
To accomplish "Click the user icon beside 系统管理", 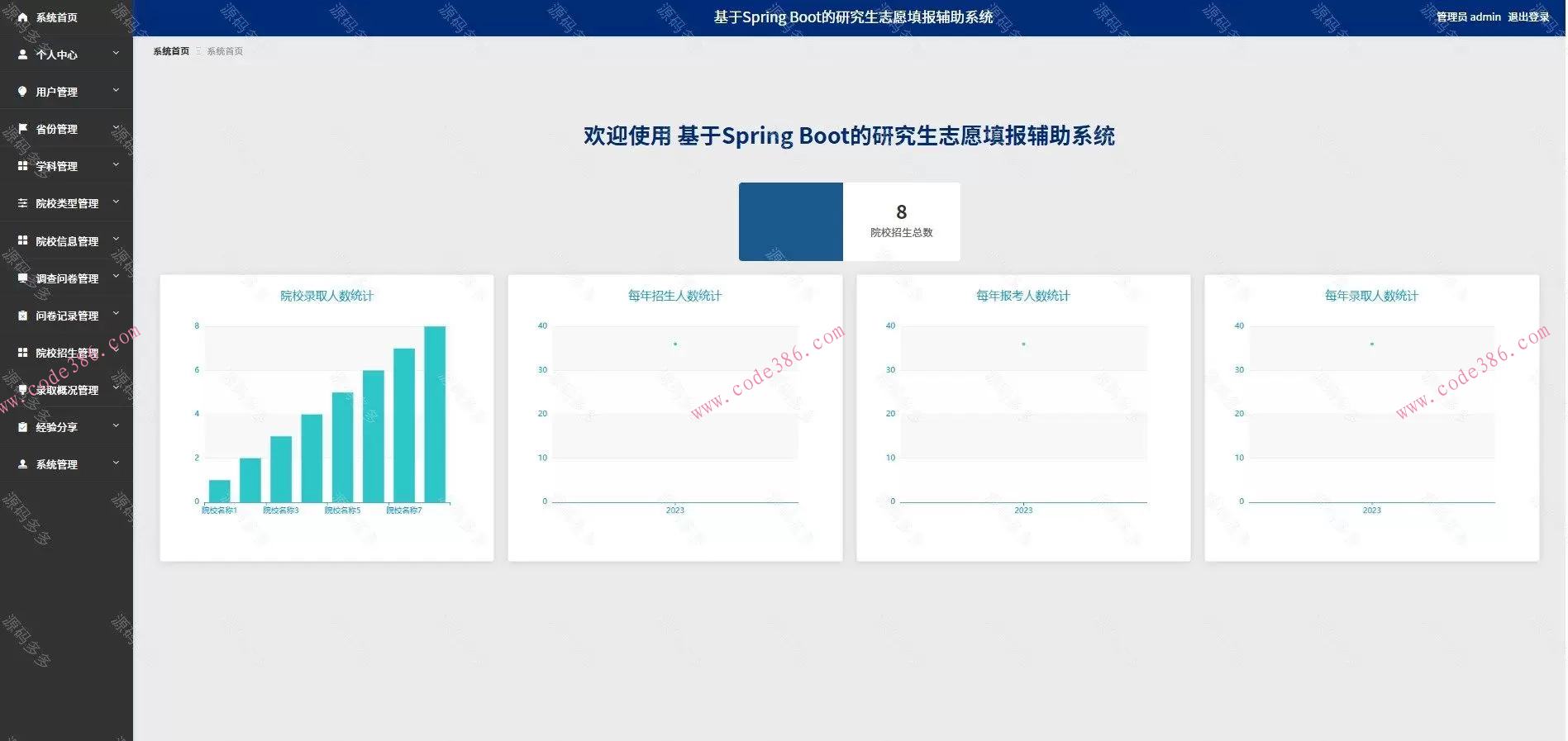I will tap(22, 464).
